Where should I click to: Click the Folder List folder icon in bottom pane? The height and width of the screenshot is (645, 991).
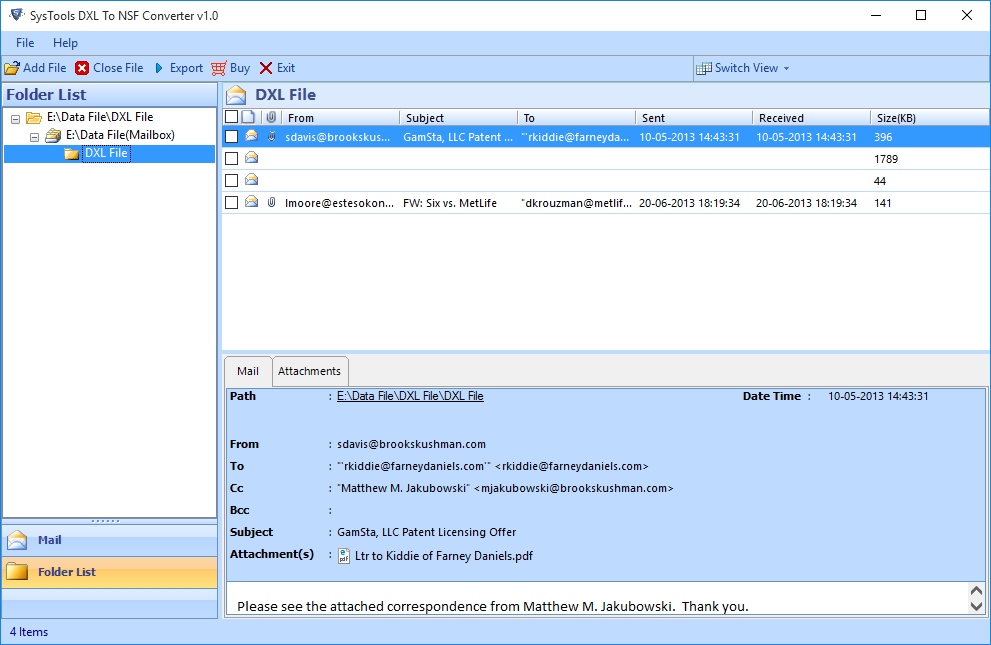(17, 572)
